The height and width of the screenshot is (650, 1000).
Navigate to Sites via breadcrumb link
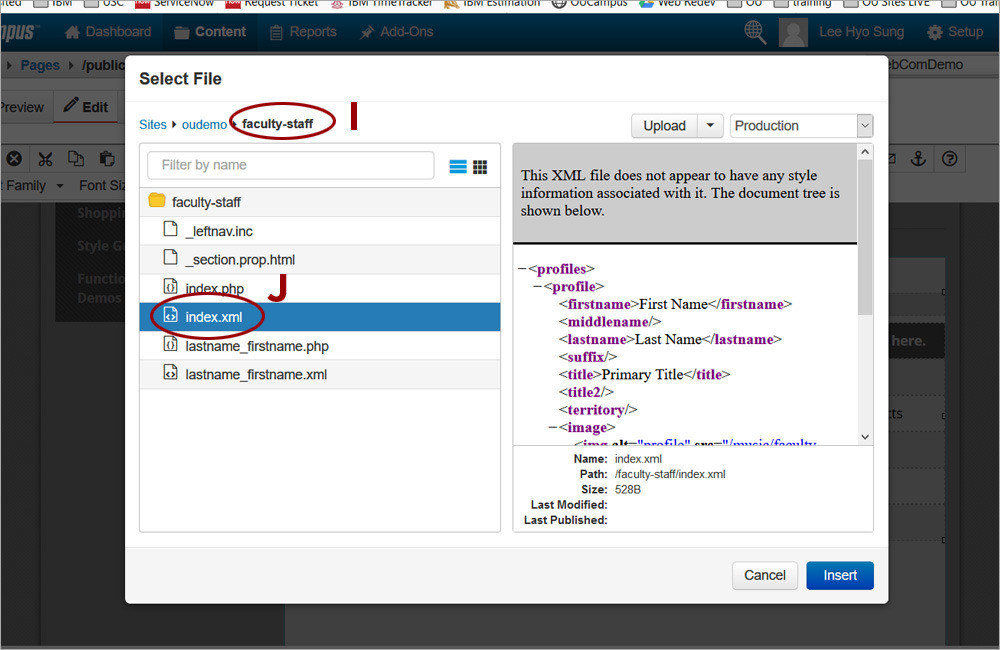[152, 124]
